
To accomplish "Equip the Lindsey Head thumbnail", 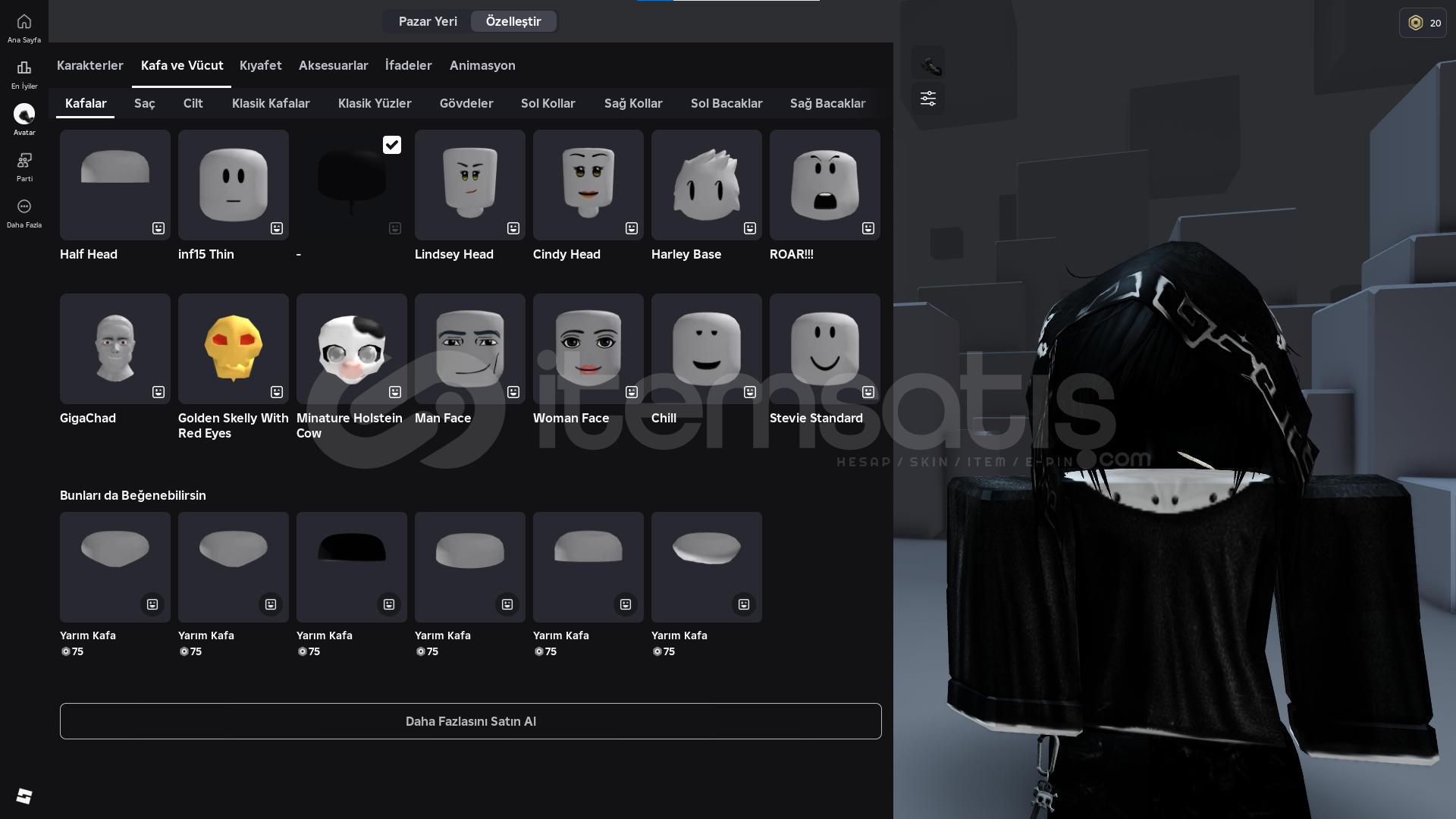I will coord(470,185).
